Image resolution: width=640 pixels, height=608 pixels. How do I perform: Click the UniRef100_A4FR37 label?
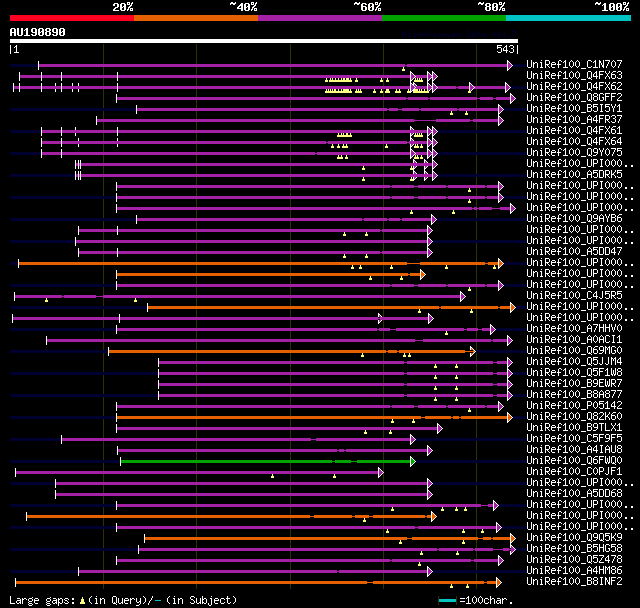pos(574,120)
